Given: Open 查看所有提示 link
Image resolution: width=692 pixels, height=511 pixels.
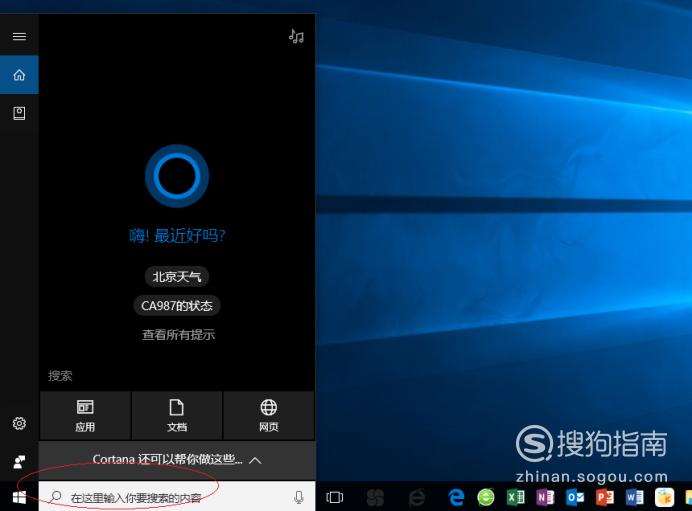Looking at the screenshot, I should coord(178,334).
